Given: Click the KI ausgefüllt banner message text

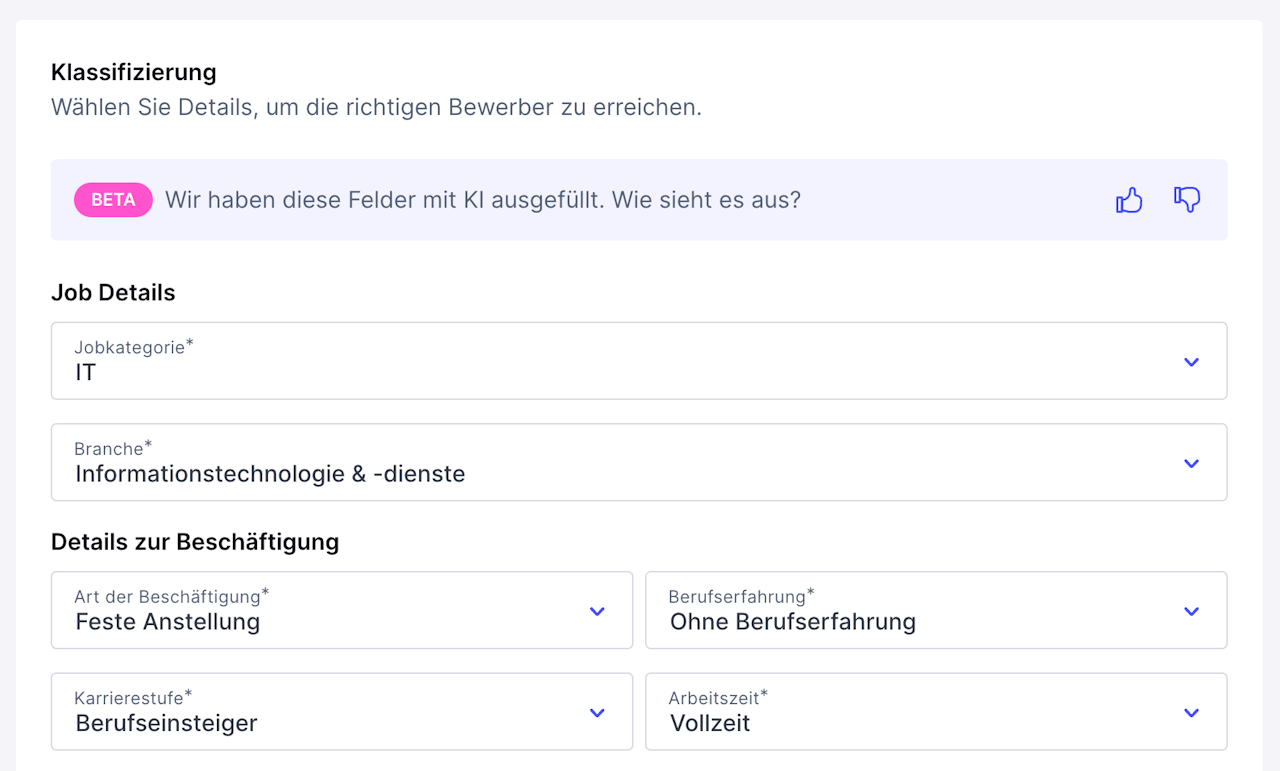Looking at the screenshot, I should pos(483,200).
